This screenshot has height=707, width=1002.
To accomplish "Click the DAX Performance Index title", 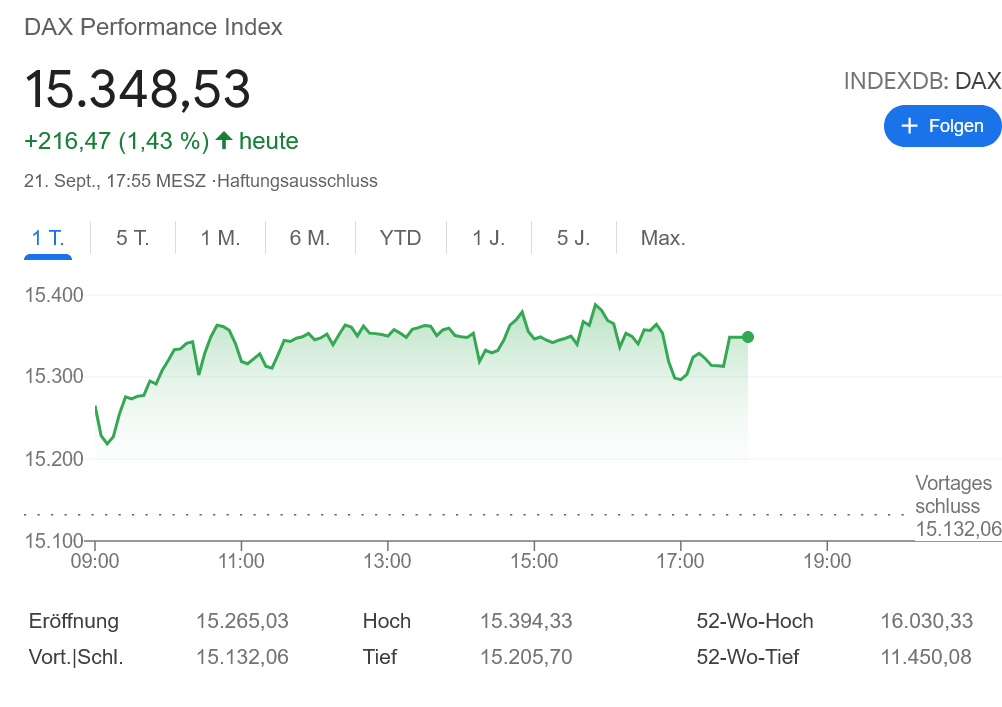I will [154, 27].
